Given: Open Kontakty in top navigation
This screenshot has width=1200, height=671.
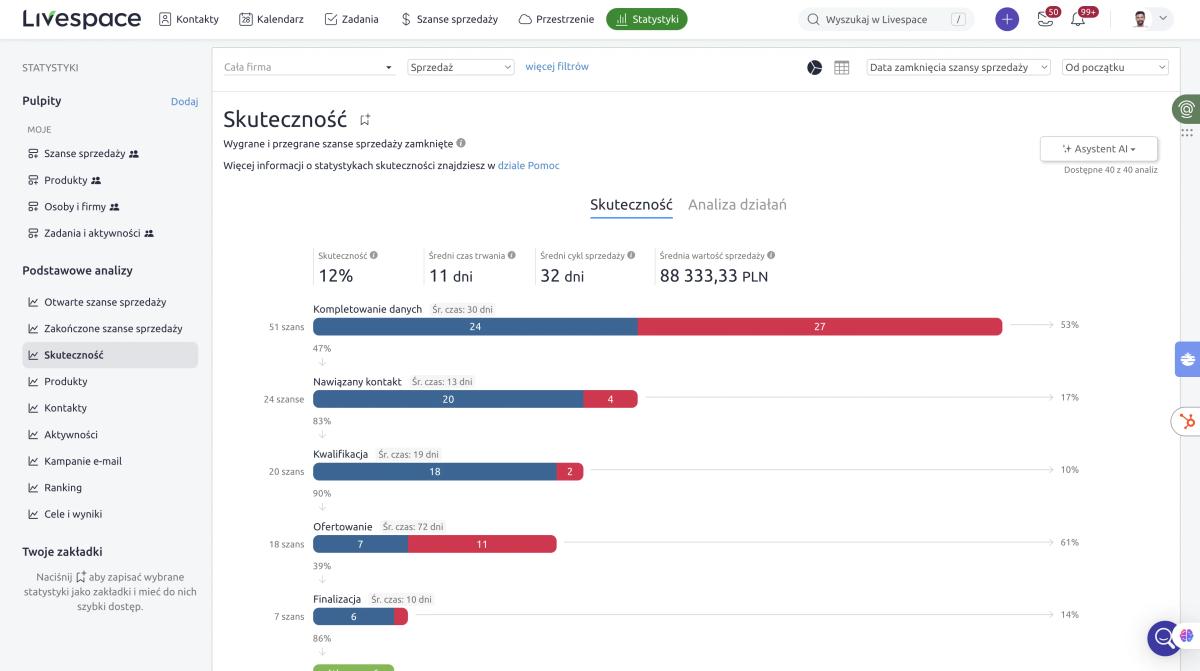Looking at the screenshot, I should pyautogui.click(x=189, y=19).
